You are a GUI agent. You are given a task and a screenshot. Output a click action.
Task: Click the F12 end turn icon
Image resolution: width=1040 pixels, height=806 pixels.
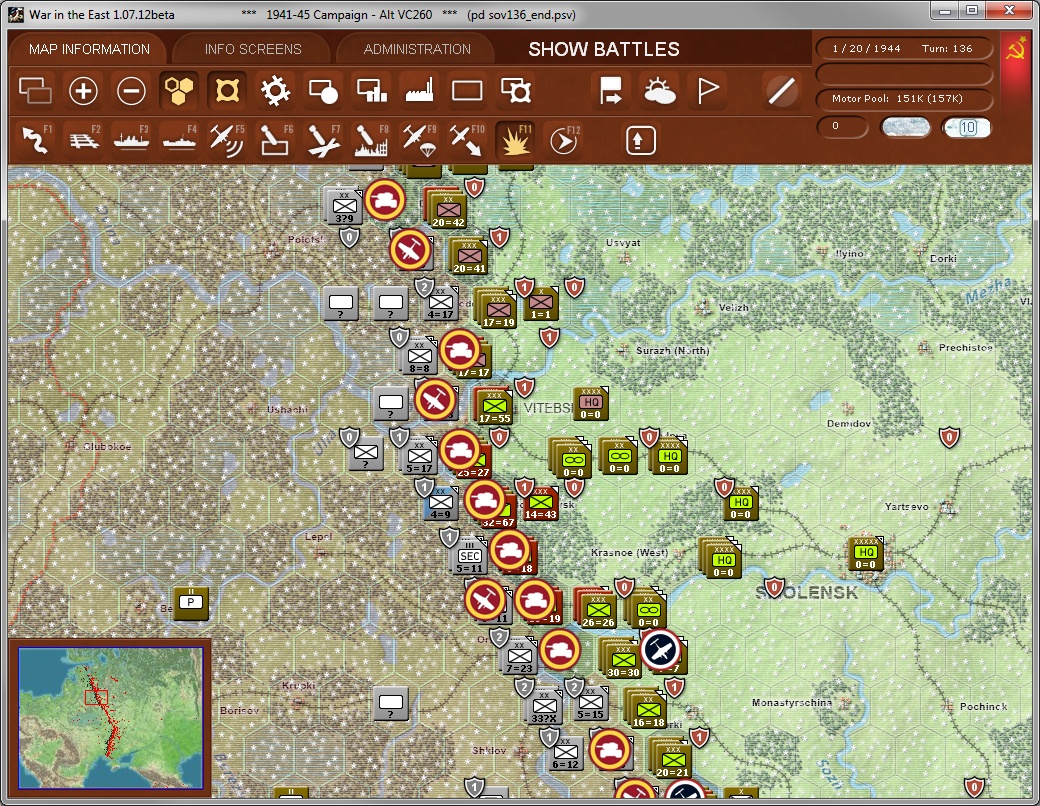coord(561,139)
